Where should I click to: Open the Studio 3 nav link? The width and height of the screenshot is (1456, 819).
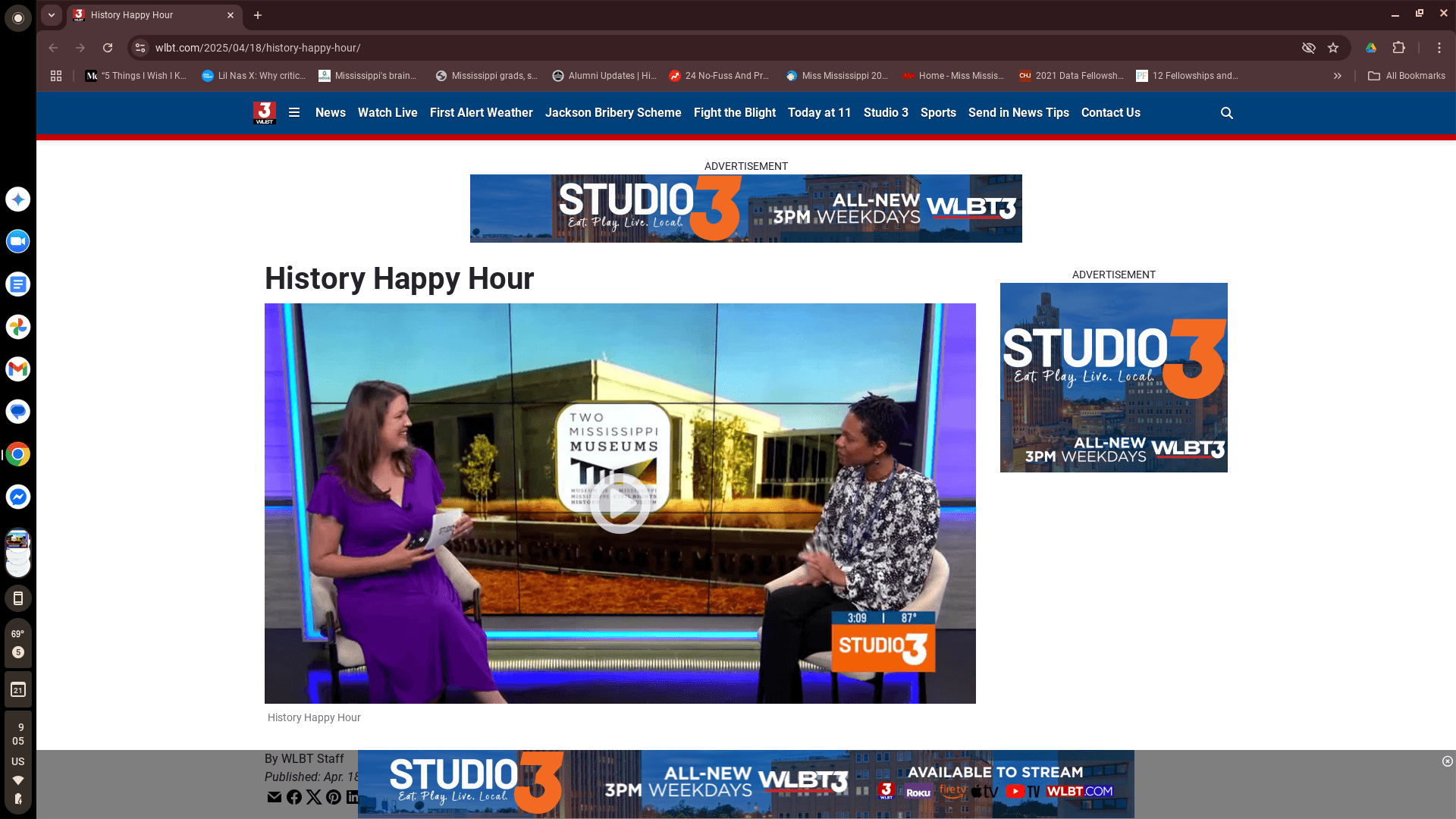pyautogui.click(x=886, y=113)
